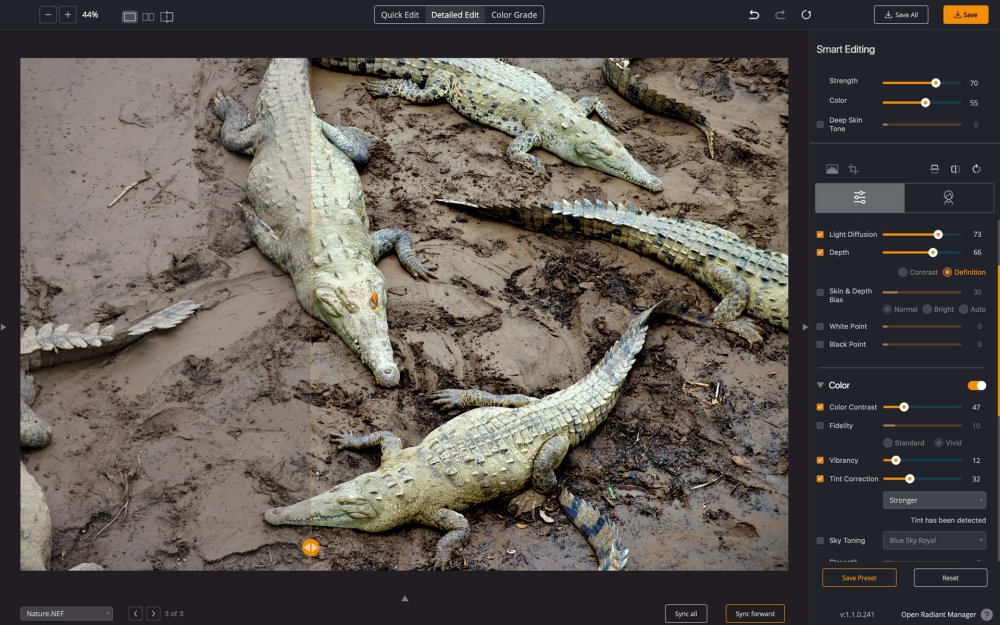The width and height of the screenshot is (1000, 625).
Task: Open the Blue Sky Royal dropdown
Action: coord(934,540)
